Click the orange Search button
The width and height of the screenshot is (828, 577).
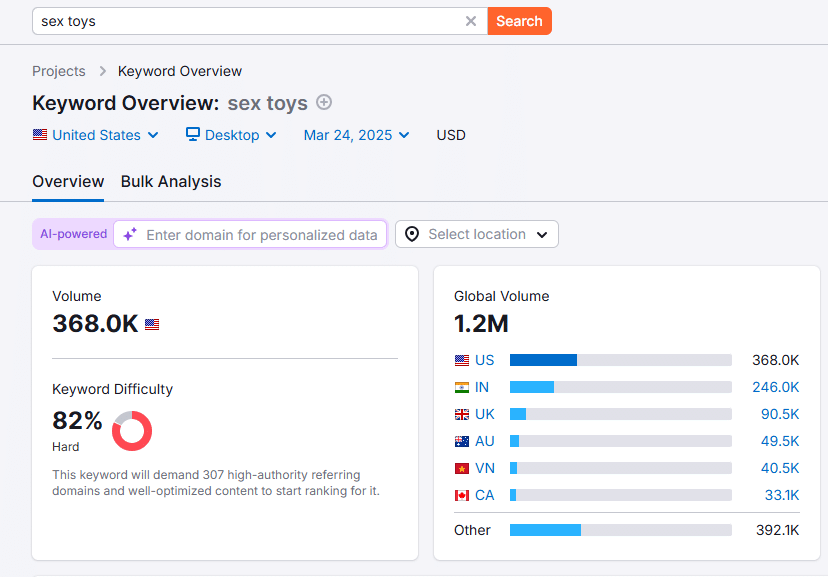tap(520, 21)
